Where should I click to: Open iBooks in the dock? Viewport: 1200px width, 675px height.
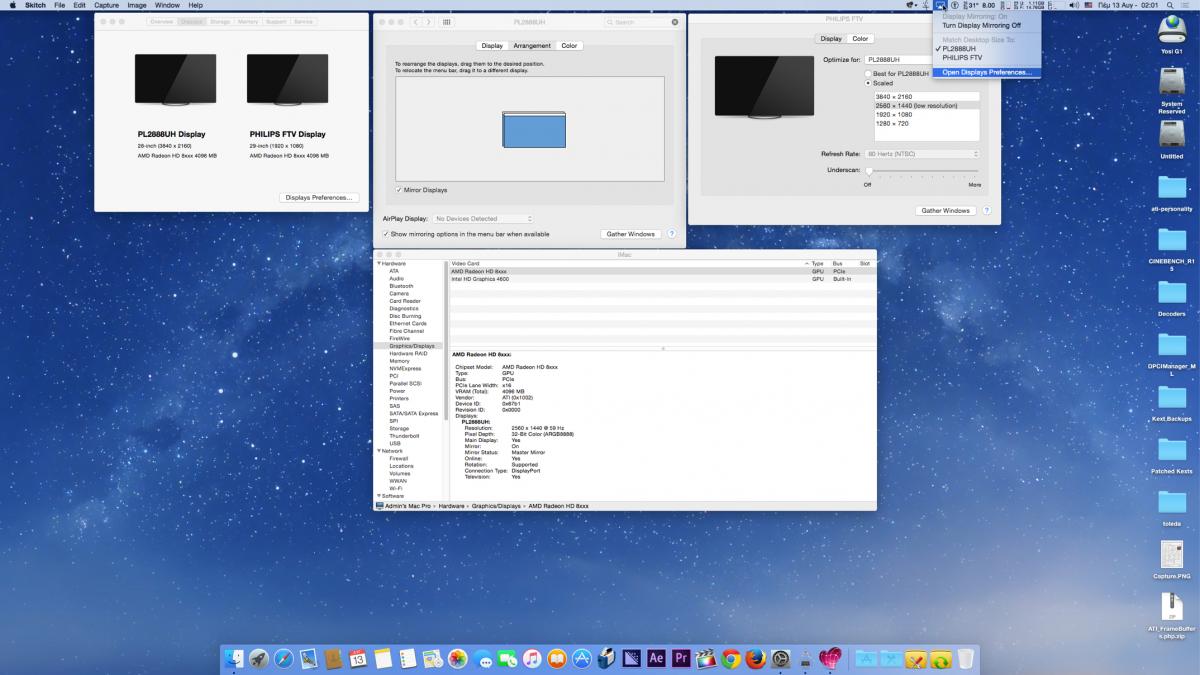tap(557, 659)
